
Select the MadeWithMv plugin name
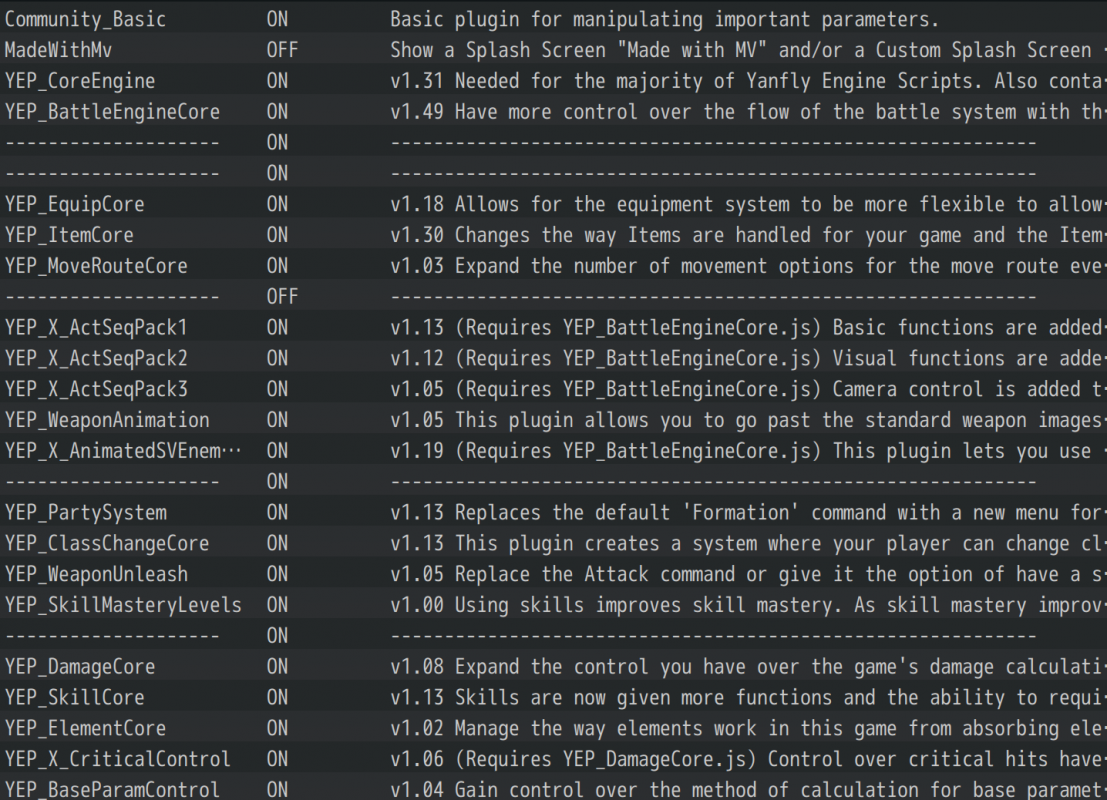(58, 50)
